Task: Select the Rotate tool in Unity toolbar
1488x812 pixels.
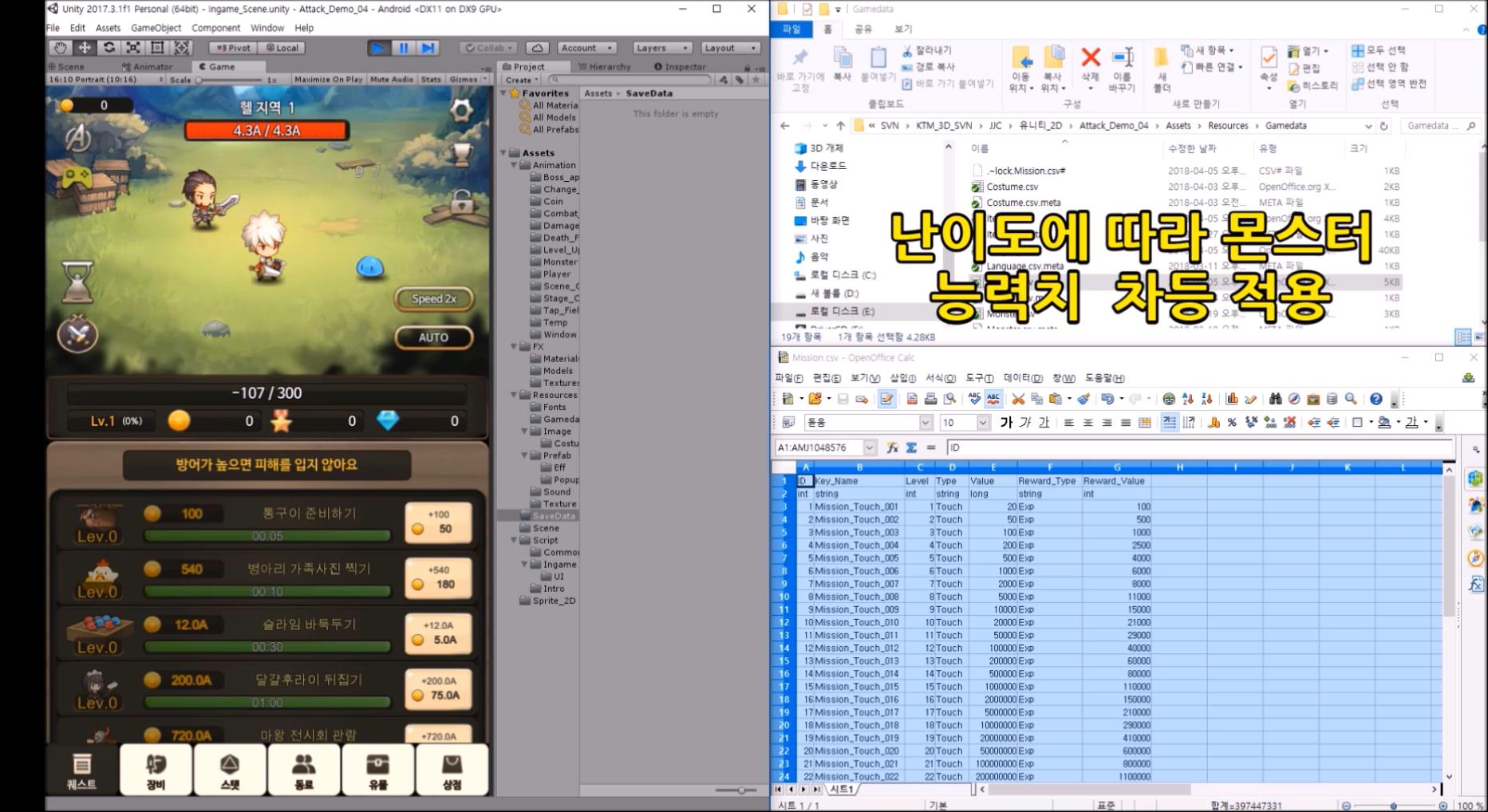Action: (x=109, y=48)
